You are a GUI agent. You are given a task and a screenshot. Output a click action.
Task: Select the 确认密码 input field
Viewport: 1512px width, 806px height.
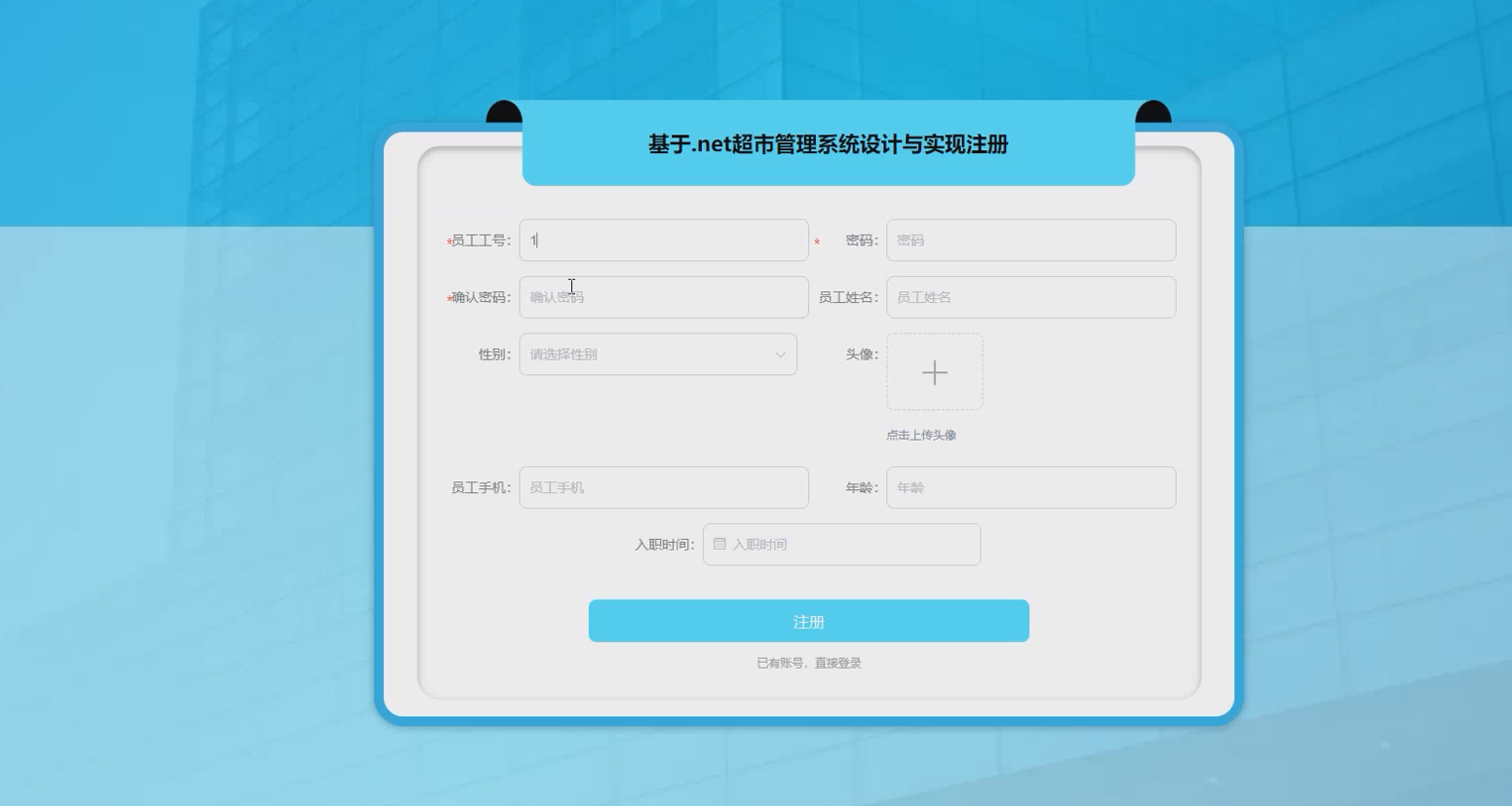tap(663, 297)
